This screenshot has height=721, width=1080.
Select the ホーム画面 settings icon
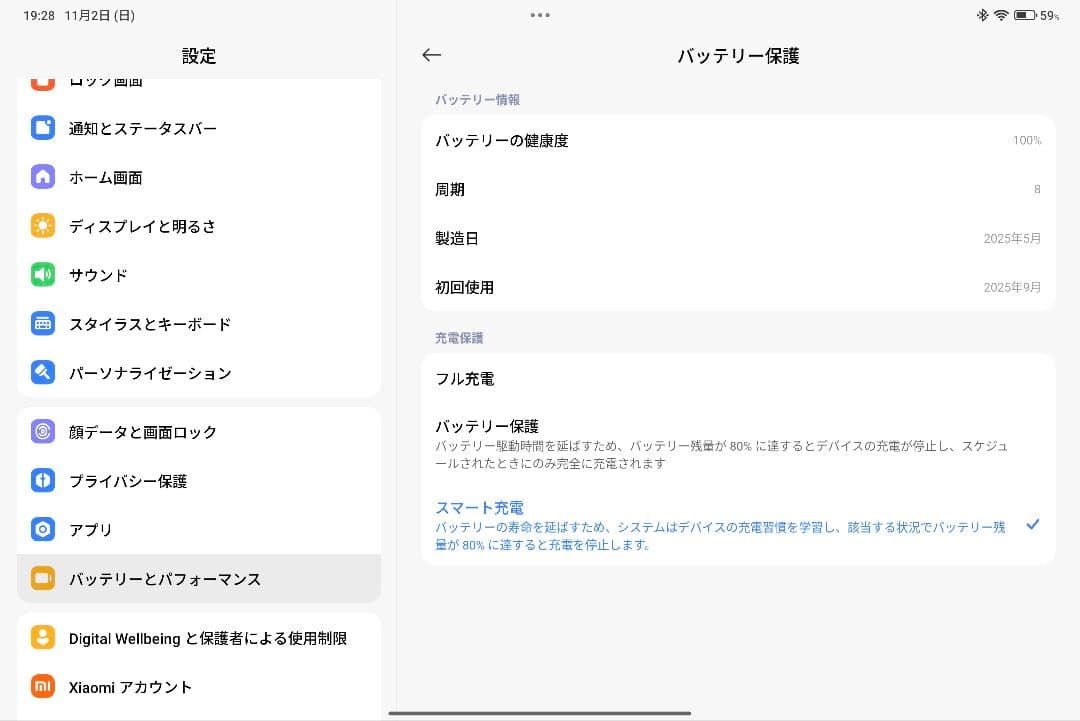pos(42,177)
